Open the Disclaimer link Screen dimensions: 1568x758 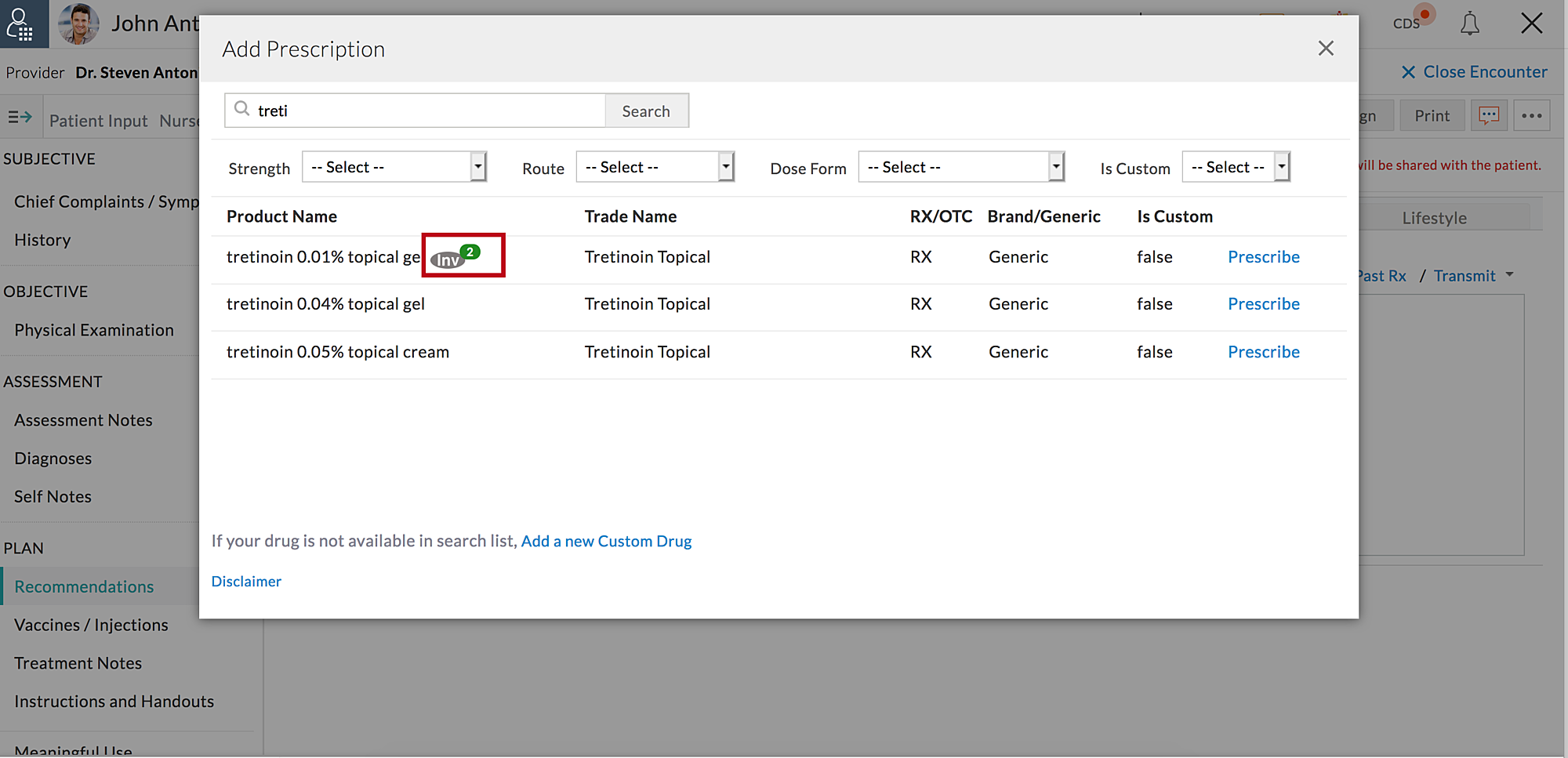[x=246, y=581]
